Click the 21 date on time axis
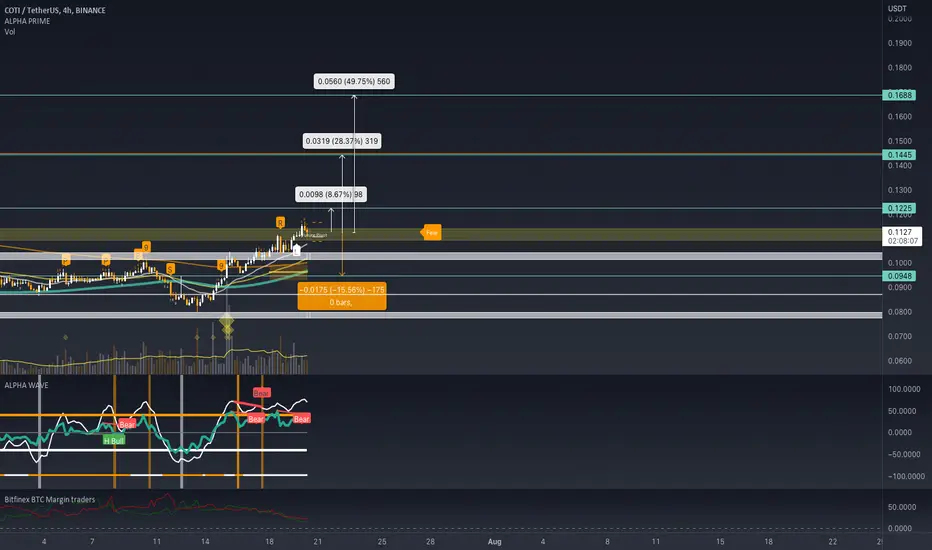The height and width of the screenshot is (550, 932). tap(318, 542)
